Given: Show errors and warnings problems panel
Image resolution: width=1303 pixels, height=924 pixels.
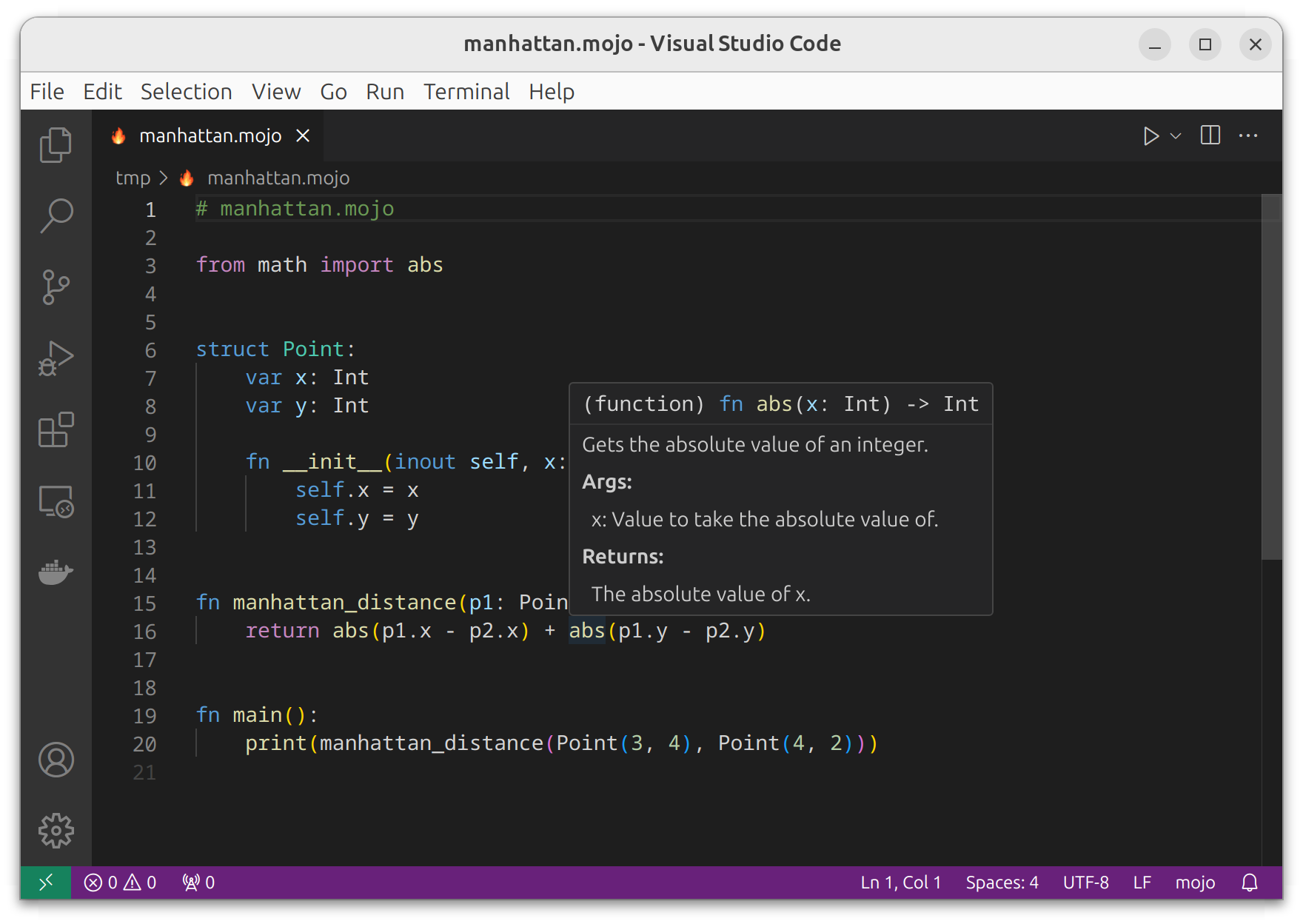Looking at the screenshot, I should click(x=120, y=883).
